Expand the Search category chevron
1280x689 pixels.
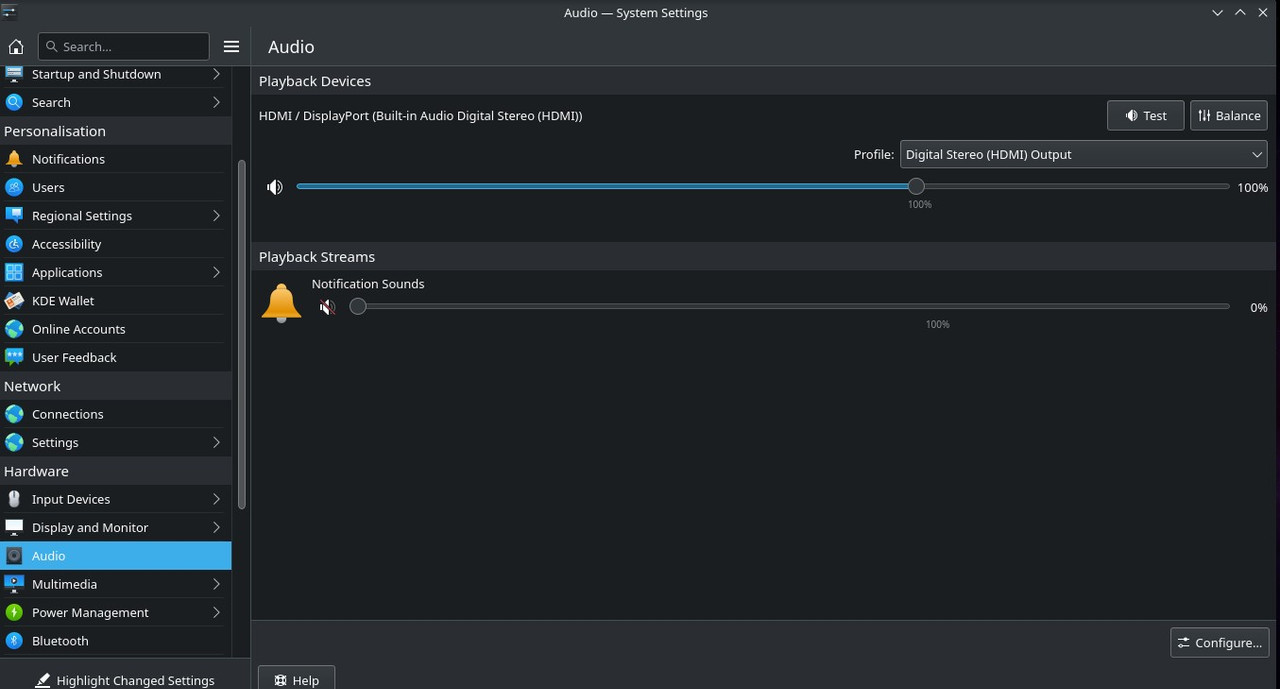(216, 102)
